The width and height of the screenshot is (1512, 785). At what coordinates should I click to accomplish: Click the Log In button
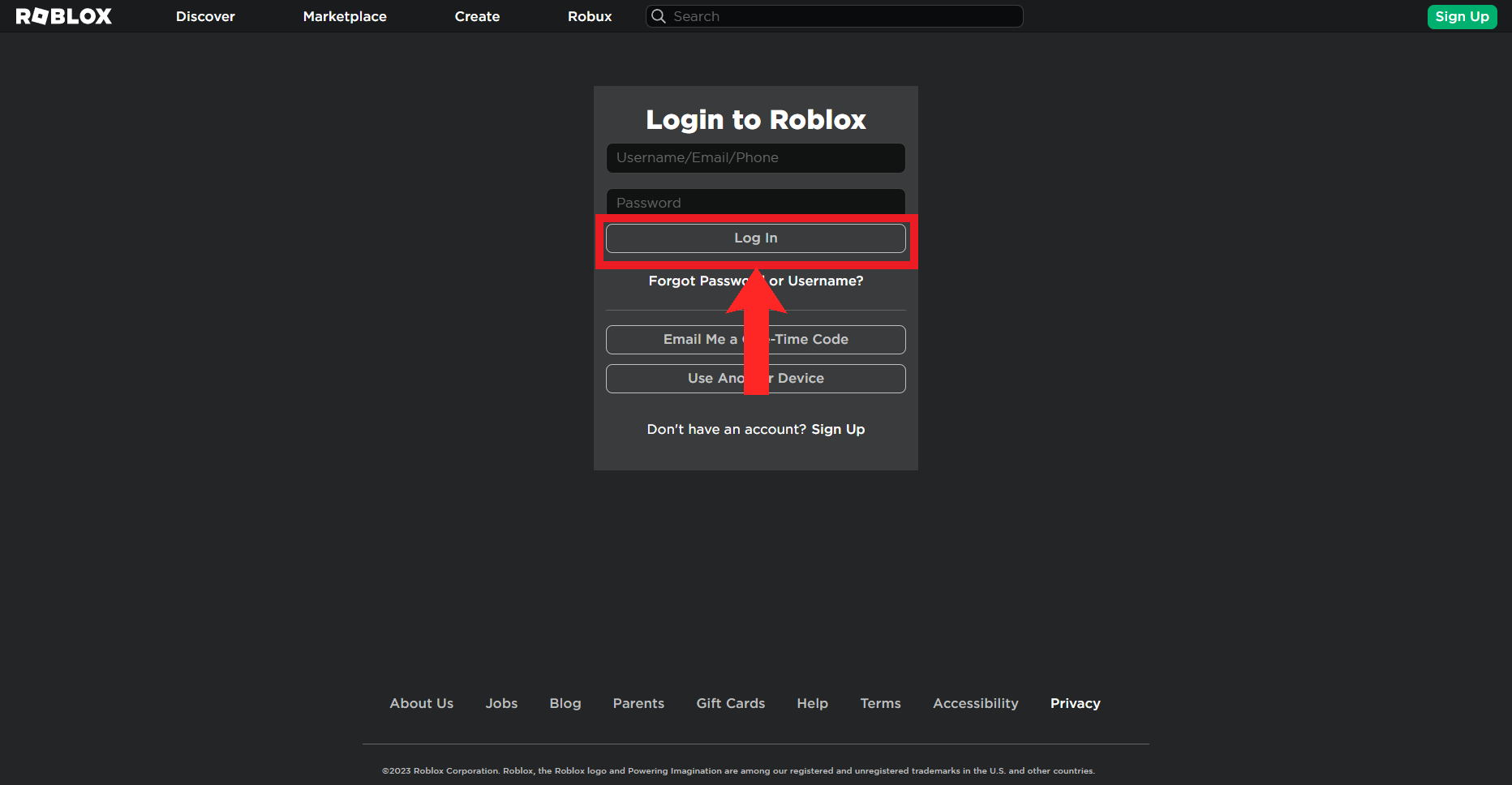(756, 238)
